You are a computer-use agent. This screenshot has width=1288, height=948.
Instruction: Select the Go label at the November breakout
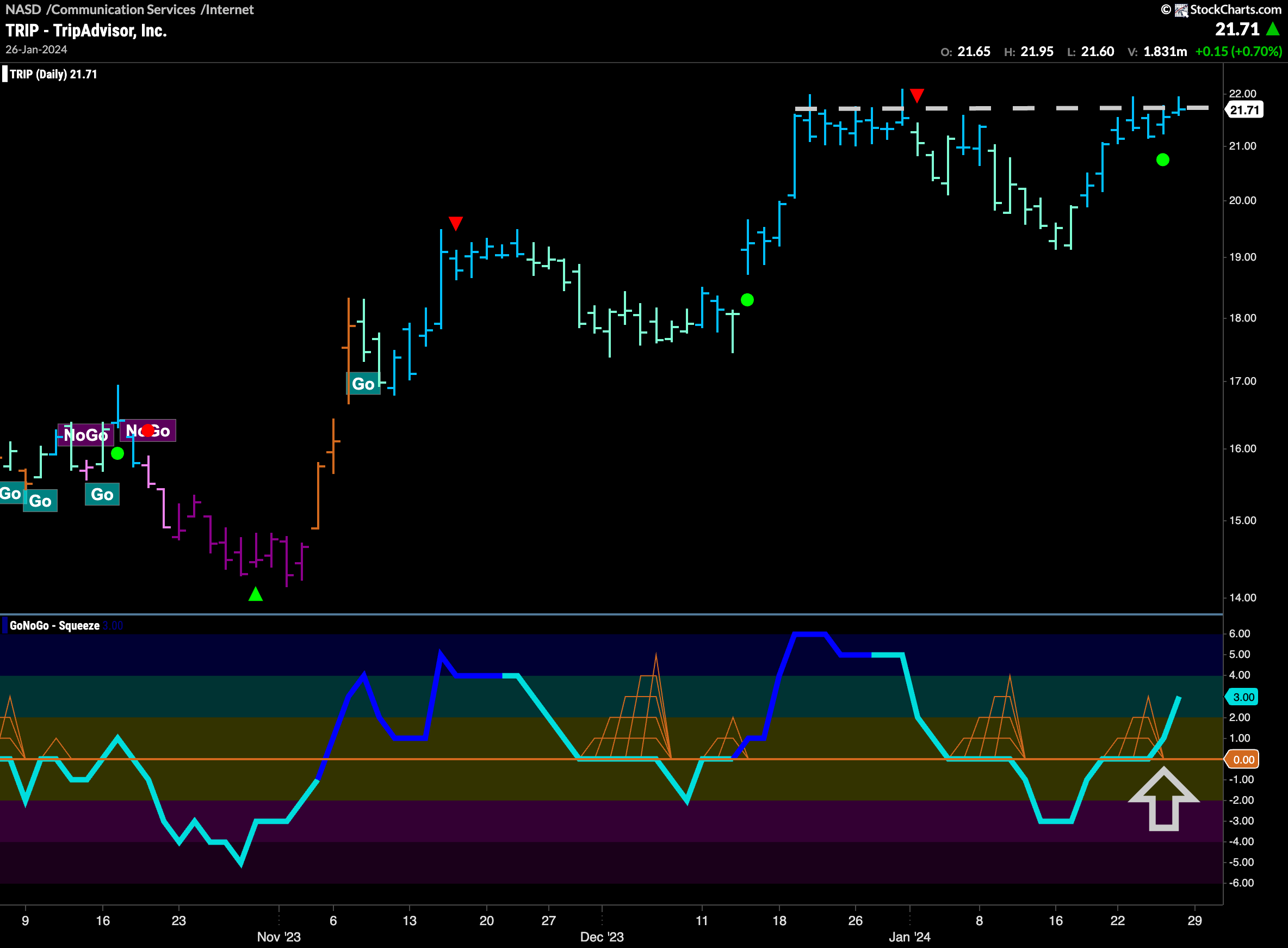[363, 384]
